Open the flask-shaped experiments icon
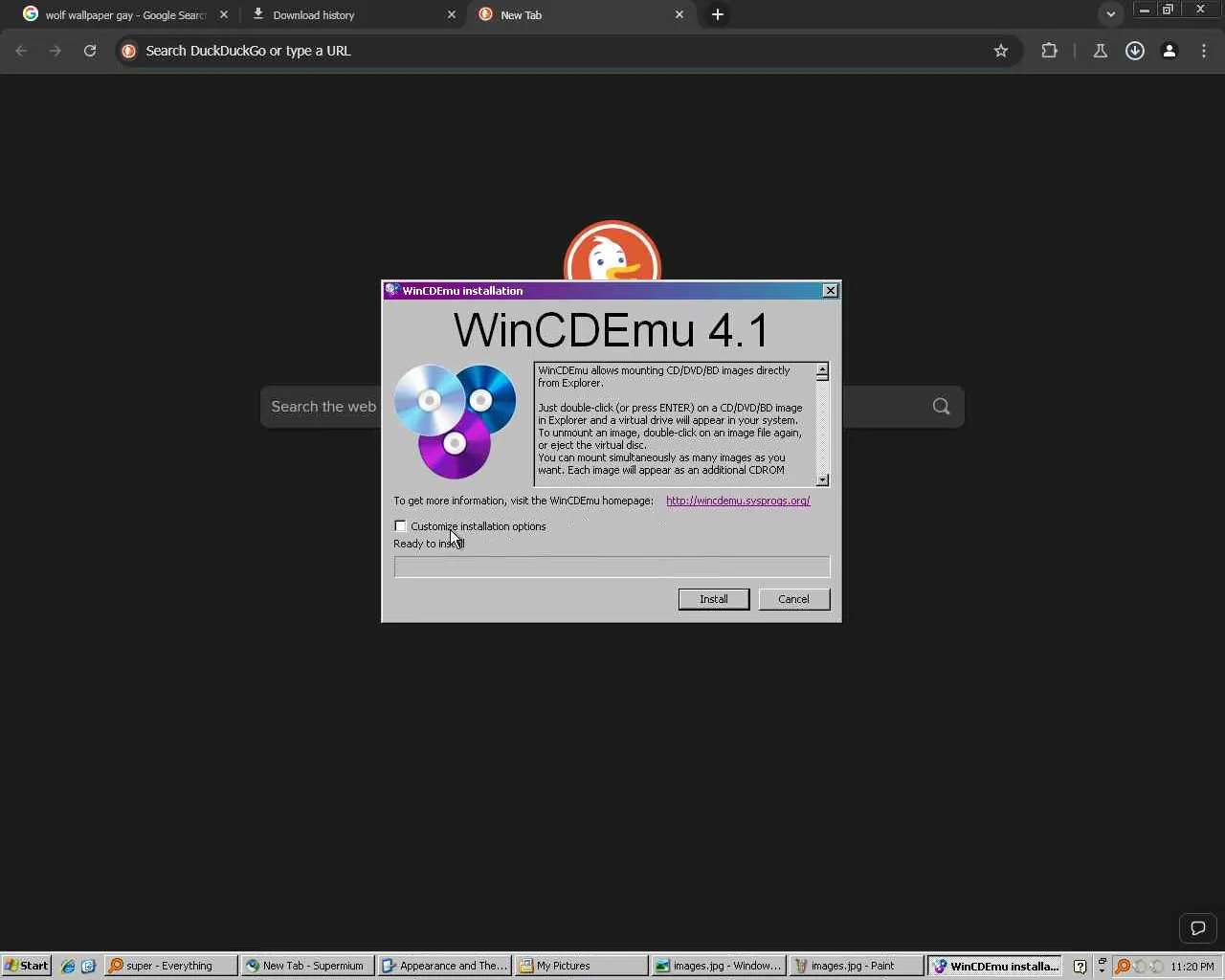The height and width of the screenshot is (980, 1225). (x=1101, y=51)
